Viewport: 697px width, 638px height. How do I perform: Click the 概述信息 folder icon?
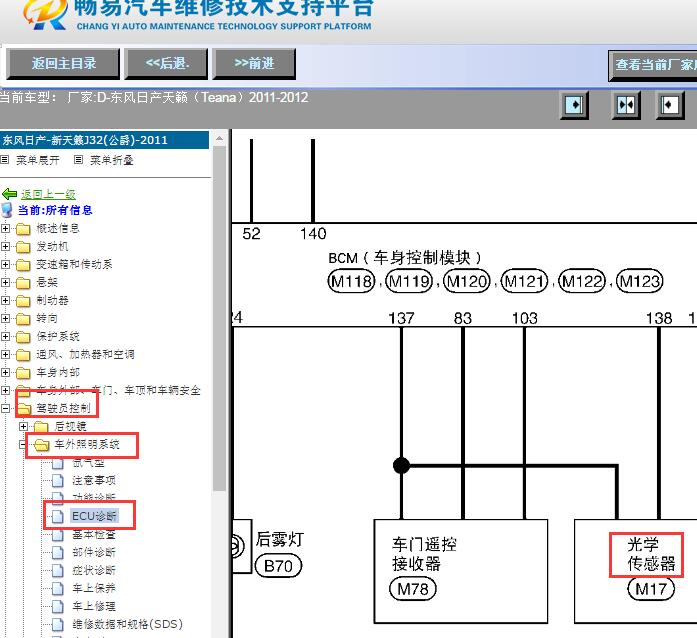click(23, 229)
